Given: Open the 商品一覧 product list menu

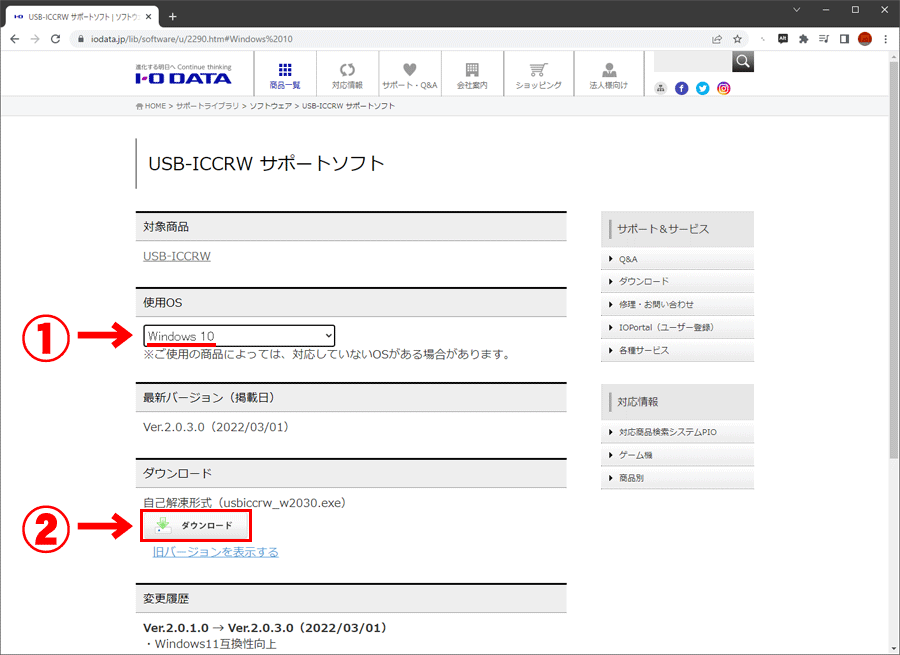Looking at the screenshot, I should pyautogui.click(x=285, y=76).
